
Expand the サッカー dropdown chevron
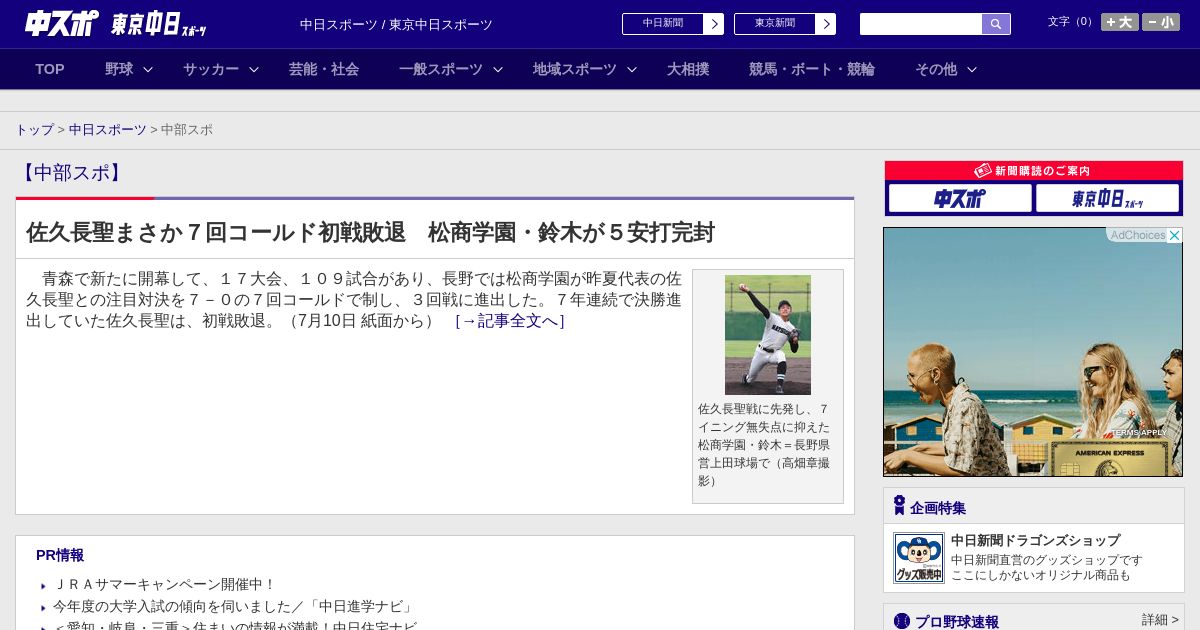click(254, 70)
